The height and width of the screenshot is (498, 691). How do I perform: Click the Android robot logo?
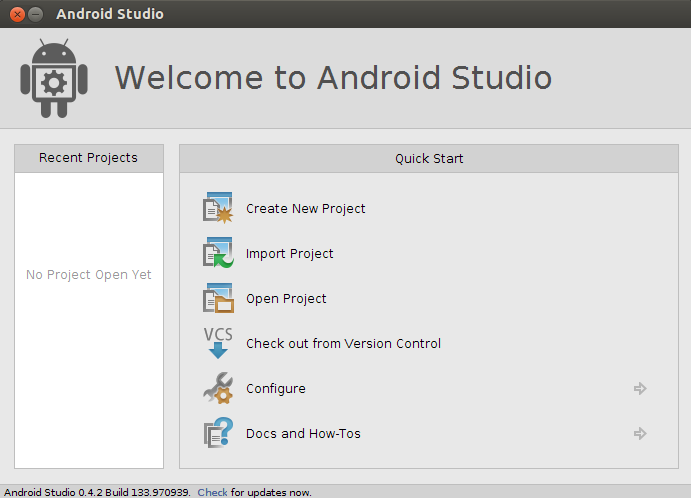coord(54,78)
